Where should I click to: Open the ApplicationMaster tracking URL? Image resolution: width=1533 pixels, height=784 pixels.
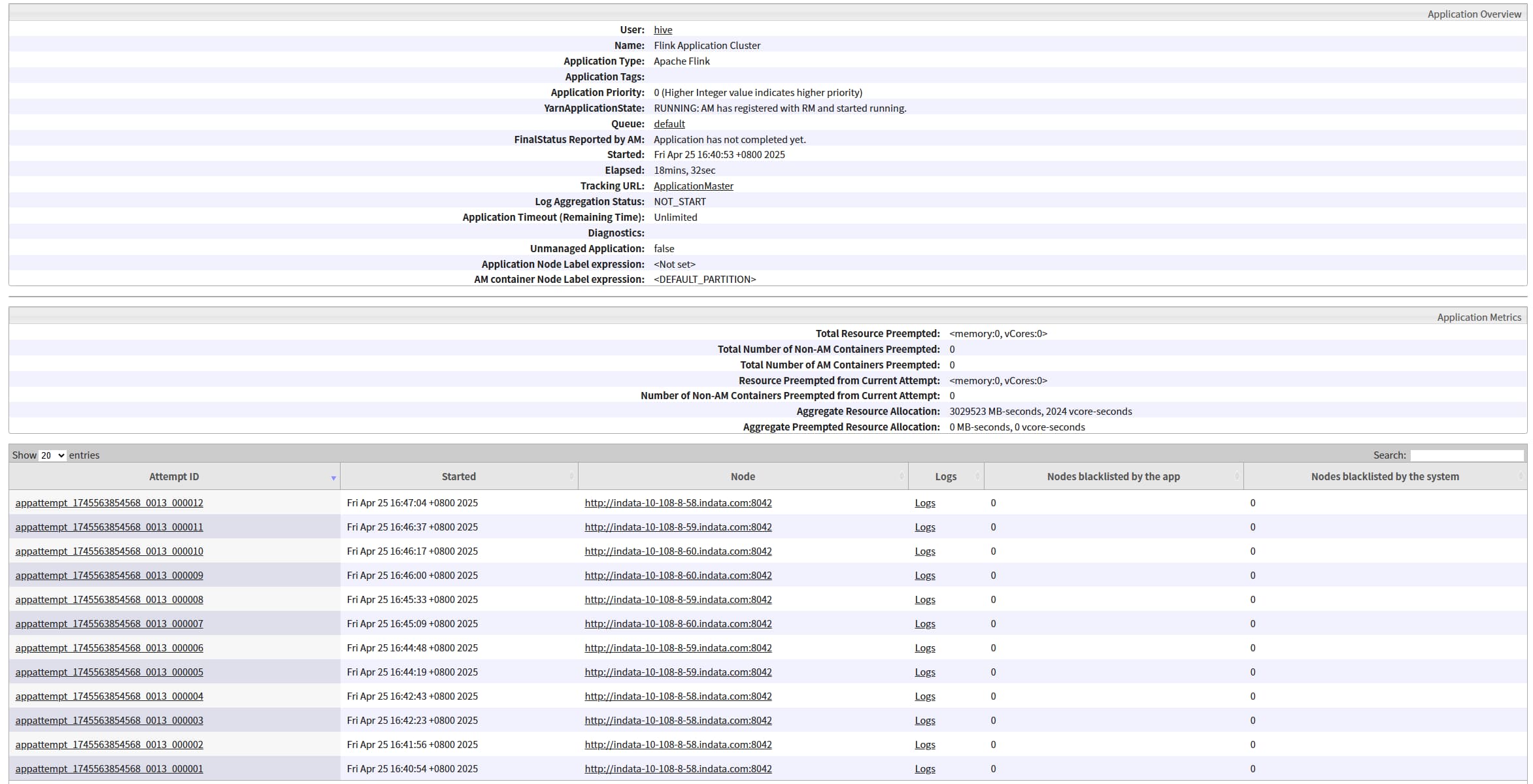693,186
